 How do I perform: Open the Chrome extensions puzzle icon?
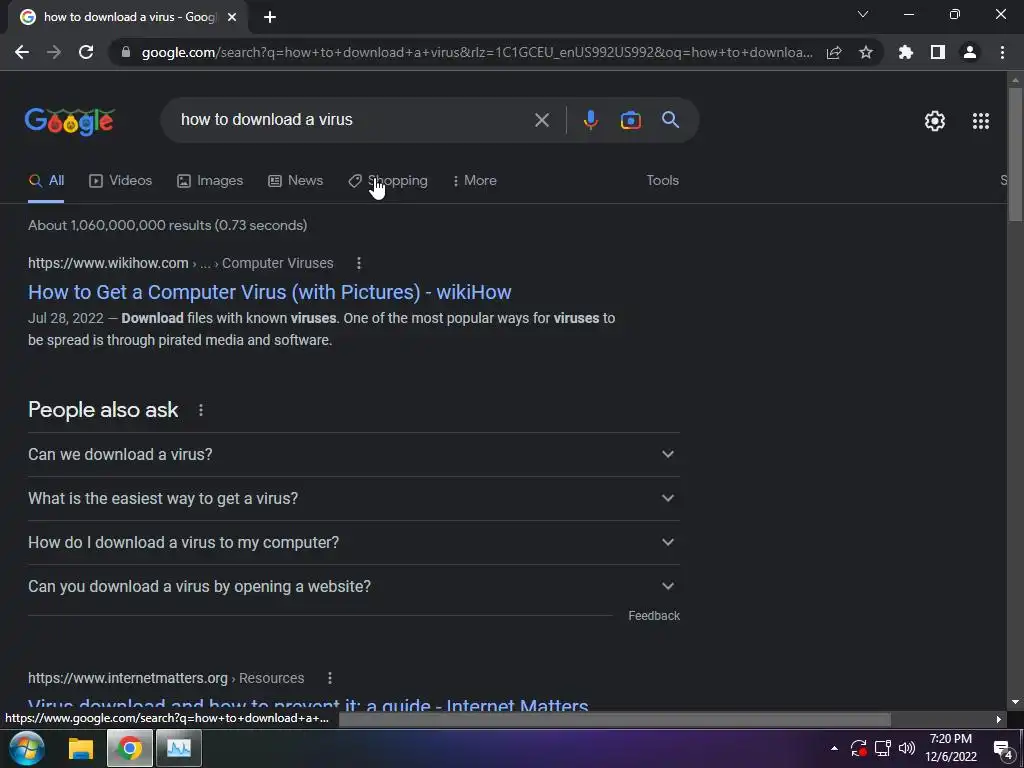(x=905, y=52)
